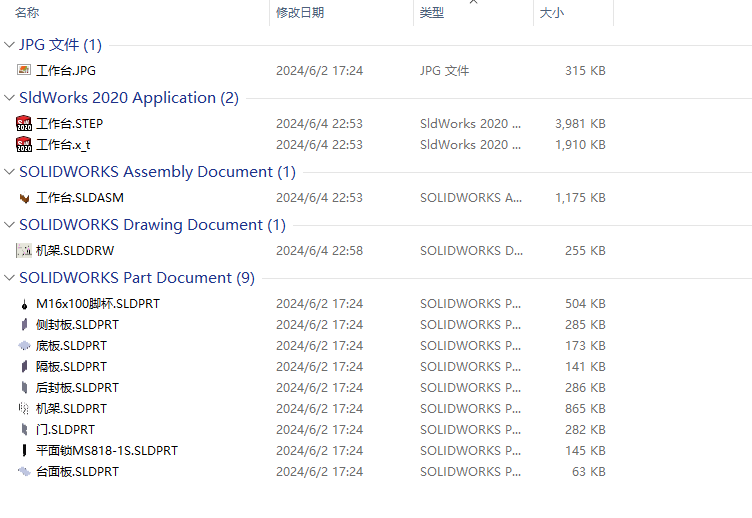Select the SldWorks icon of 工作台.STEP
The image size is (752, 518).
(24, 123)
